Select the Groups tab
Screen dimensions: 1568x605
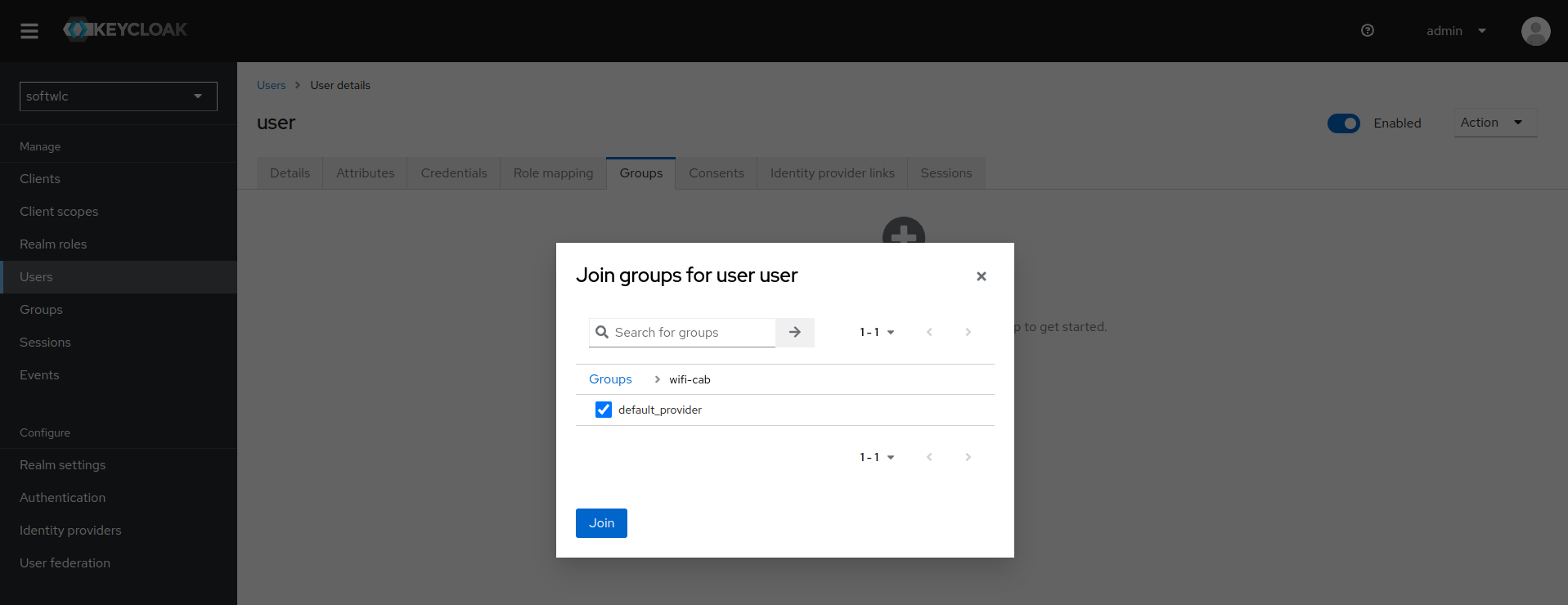tap(641, 173)
